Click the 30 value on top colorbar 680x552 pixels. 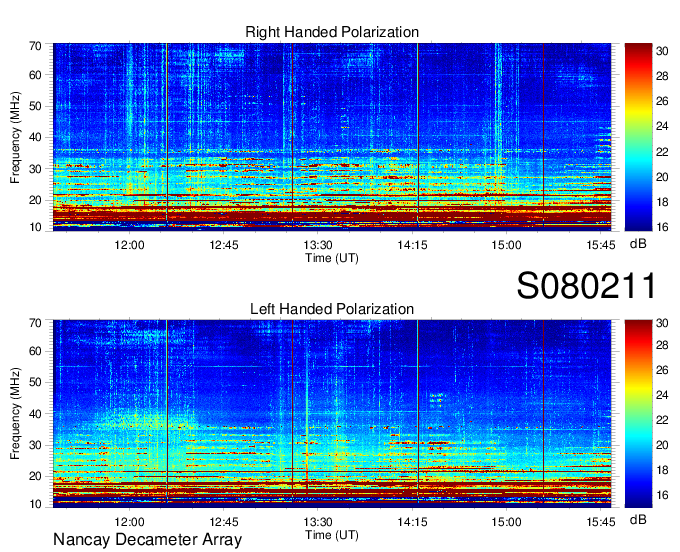click(x=662, y=51)
